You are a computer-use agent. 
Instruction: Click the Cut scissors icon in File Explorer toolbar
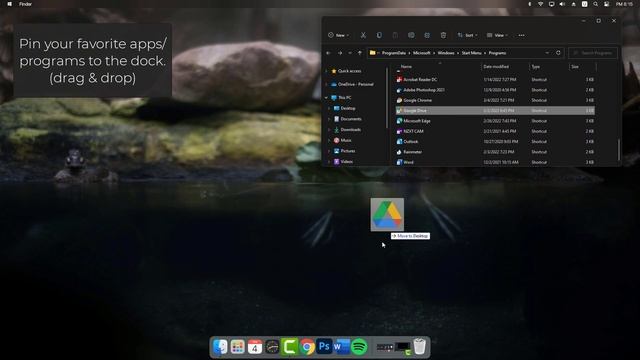[x=363, y=36]
